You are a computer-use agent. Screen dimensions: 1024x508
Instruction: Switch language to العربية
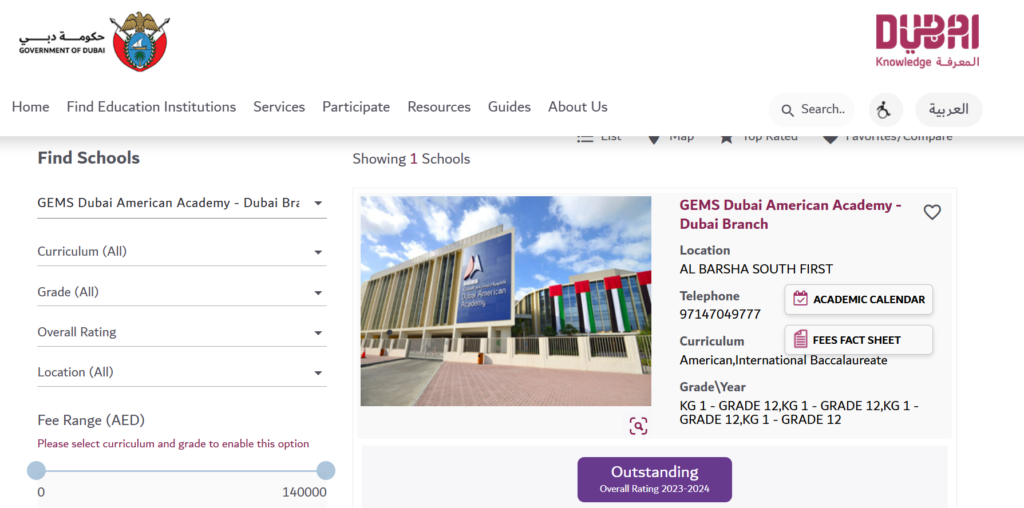(948, 110)
